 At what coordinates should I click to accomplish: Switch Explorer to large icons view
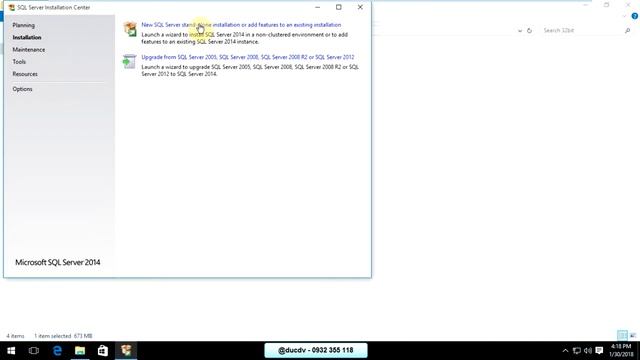[633, 336]
